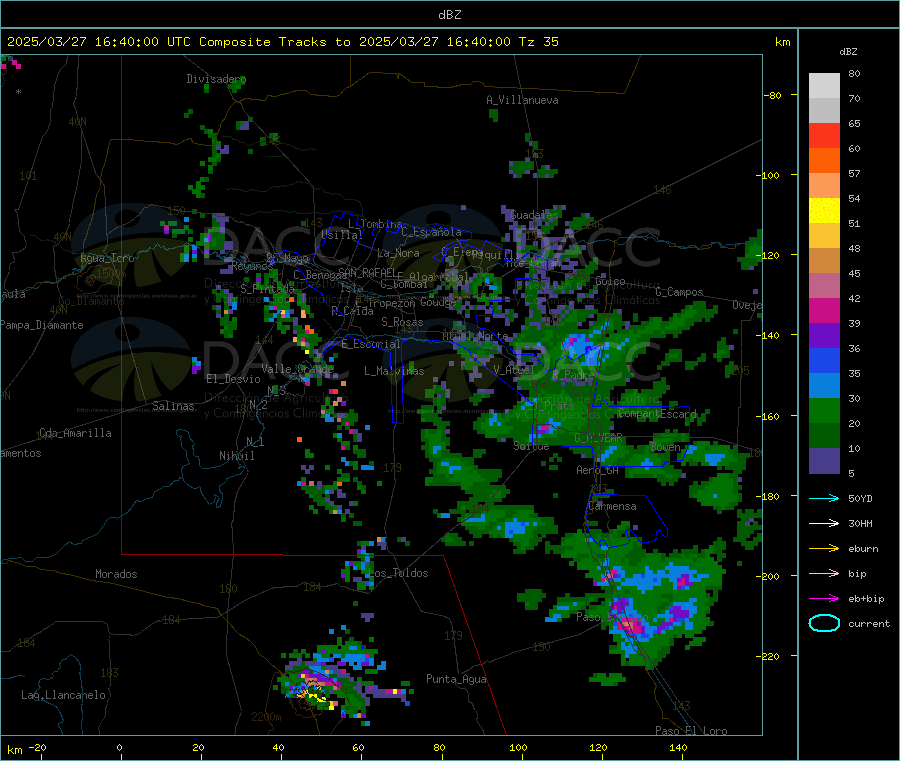The width and height of the screenshot is (900, 761).
Task: Select the pink bip arrow legend icon
Action: point(824,573)
